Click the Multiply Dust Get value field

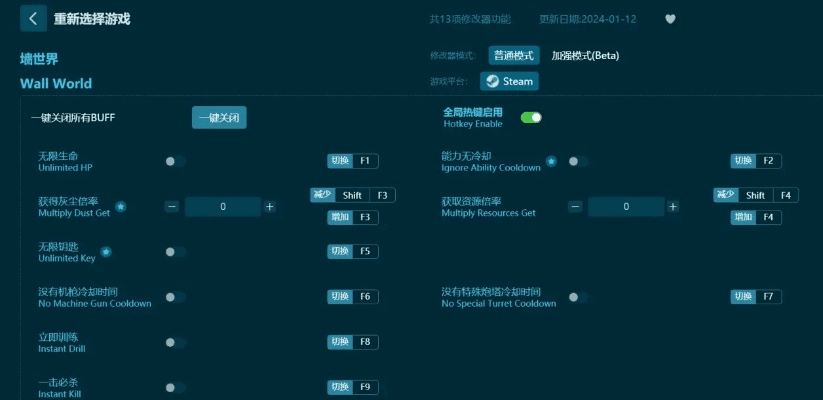(x=223, y=207)
